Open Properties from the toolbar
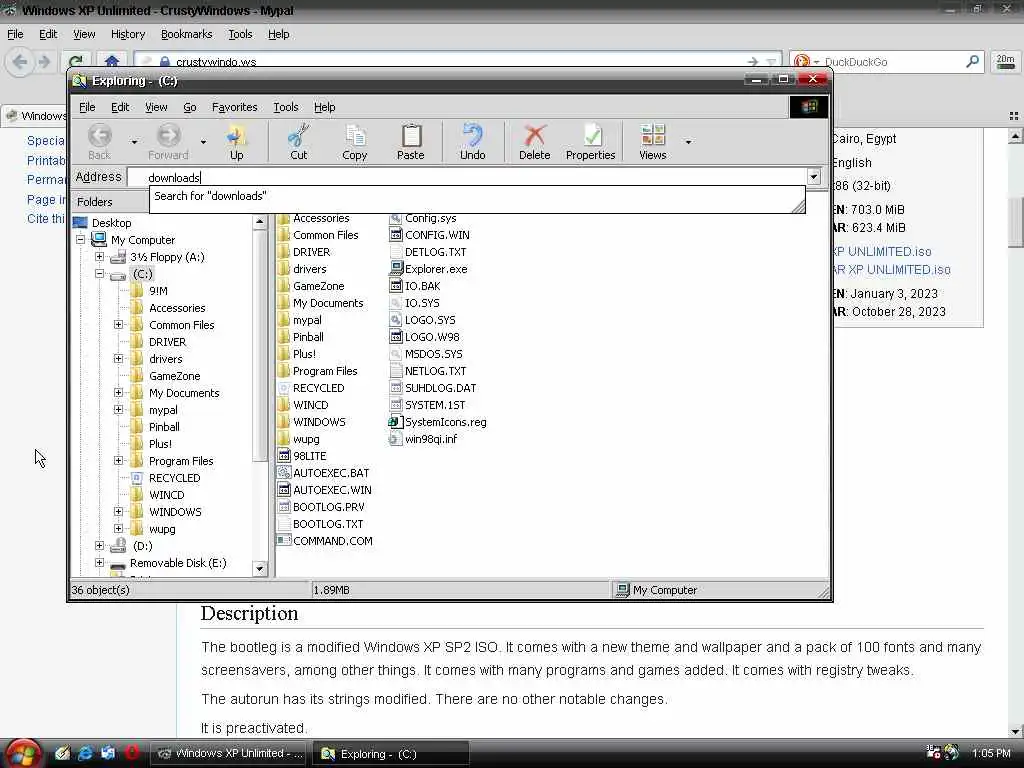1024x768 pixels. [590, 142]
